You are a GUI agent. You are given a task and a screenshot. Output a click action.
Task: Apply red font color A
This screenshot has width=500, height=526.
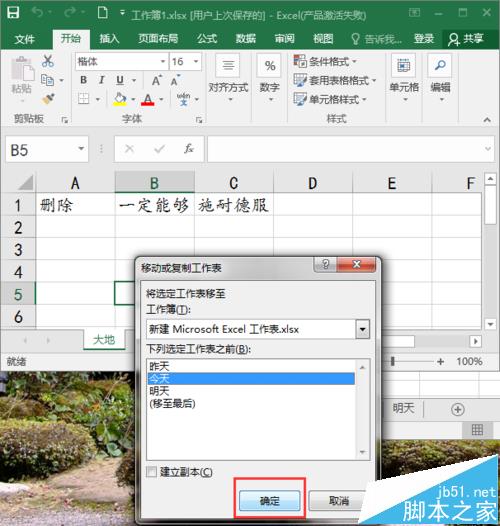point(148,99)
